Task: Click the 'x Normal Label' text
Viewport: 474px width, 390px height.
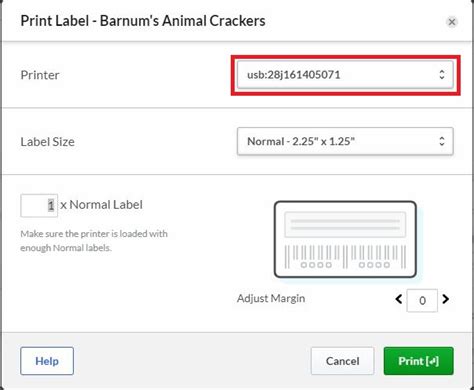Action: (x=101, y=205)
